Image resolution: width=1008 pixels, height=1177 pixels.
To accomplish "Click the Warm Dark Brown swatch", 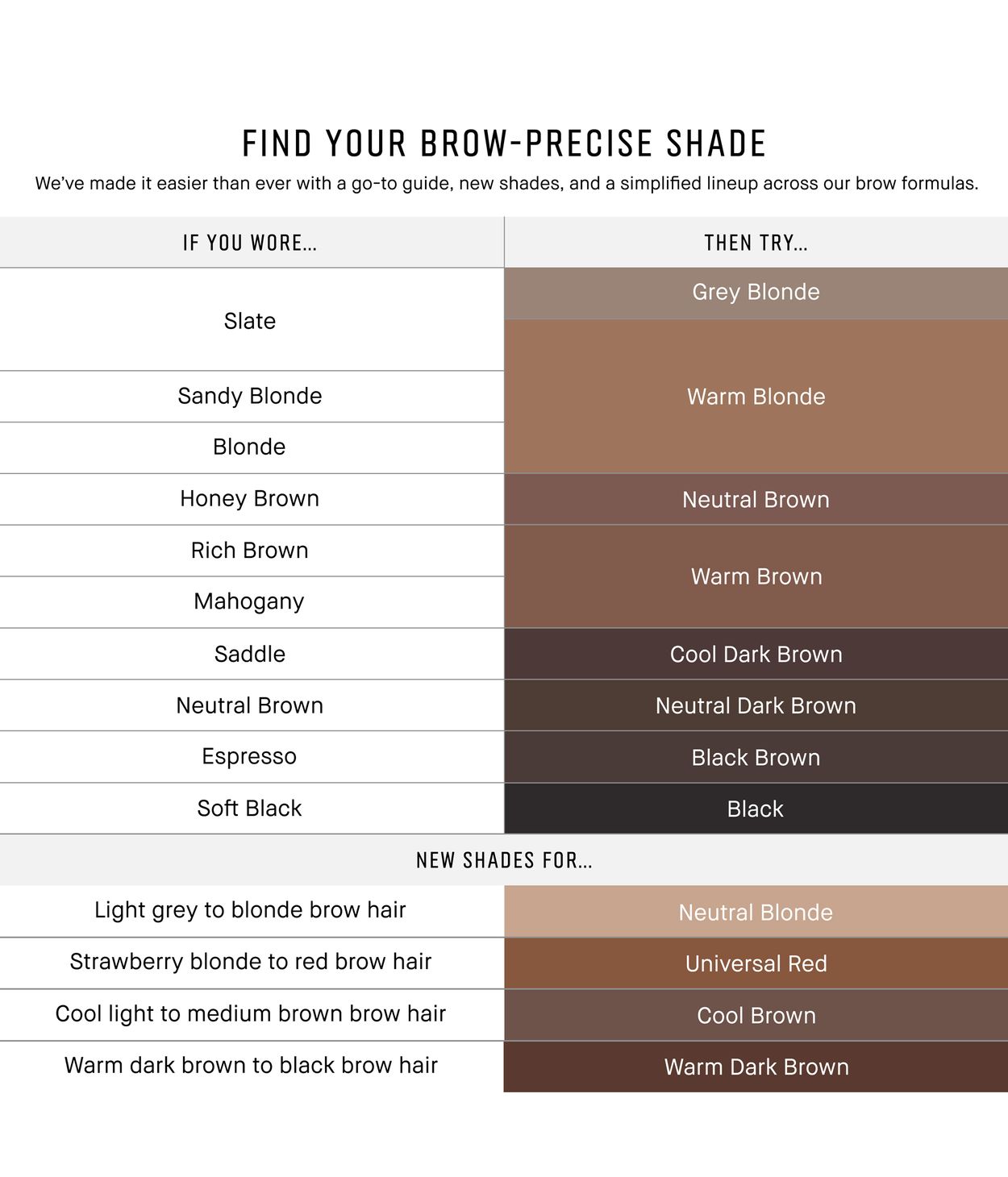I will point(756,1067).
